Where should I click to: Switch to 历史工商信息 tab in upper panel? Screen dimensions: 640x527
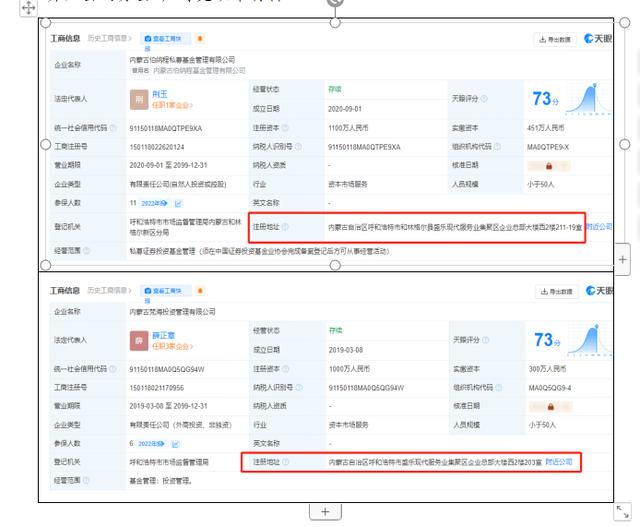point(107,39)
